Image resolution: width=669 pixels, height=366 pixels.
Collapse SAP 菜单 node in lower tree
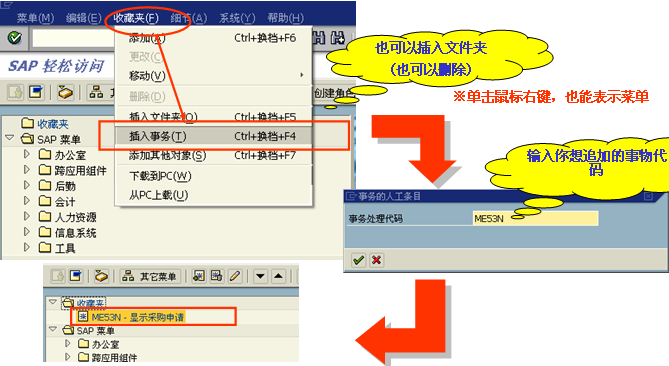(53, 329)
